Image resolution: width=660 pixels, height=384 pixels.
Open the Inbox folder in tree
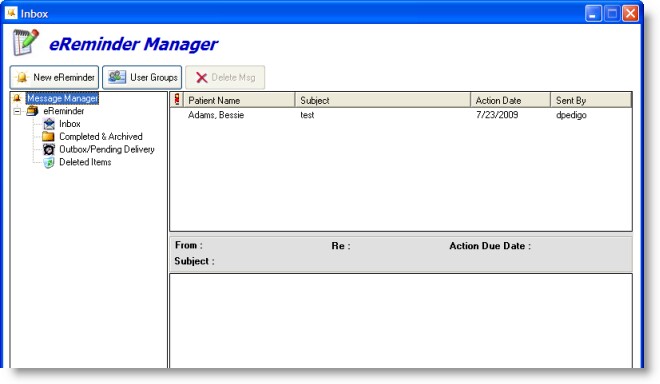click(69, 124)
